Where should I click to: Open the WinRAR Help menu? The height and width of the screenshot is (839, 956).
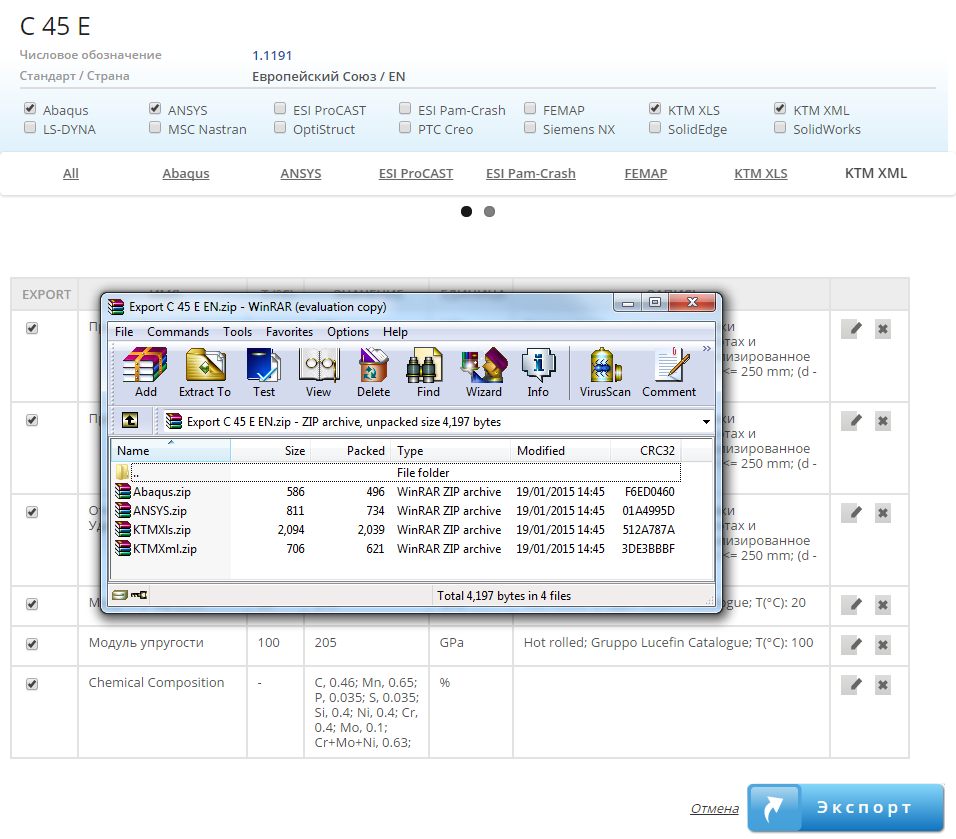[x=395, y=332]
